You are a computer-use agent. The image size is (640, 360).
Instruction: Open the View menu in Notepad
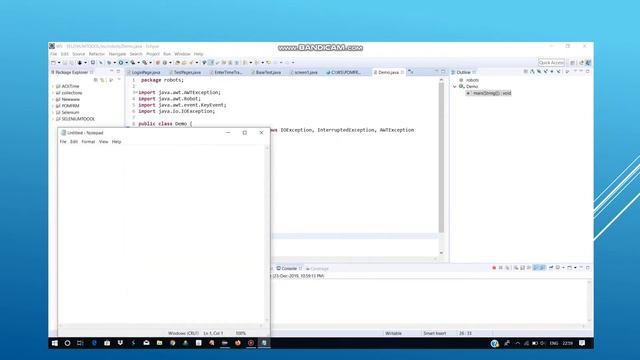click(x=104, y=142)
